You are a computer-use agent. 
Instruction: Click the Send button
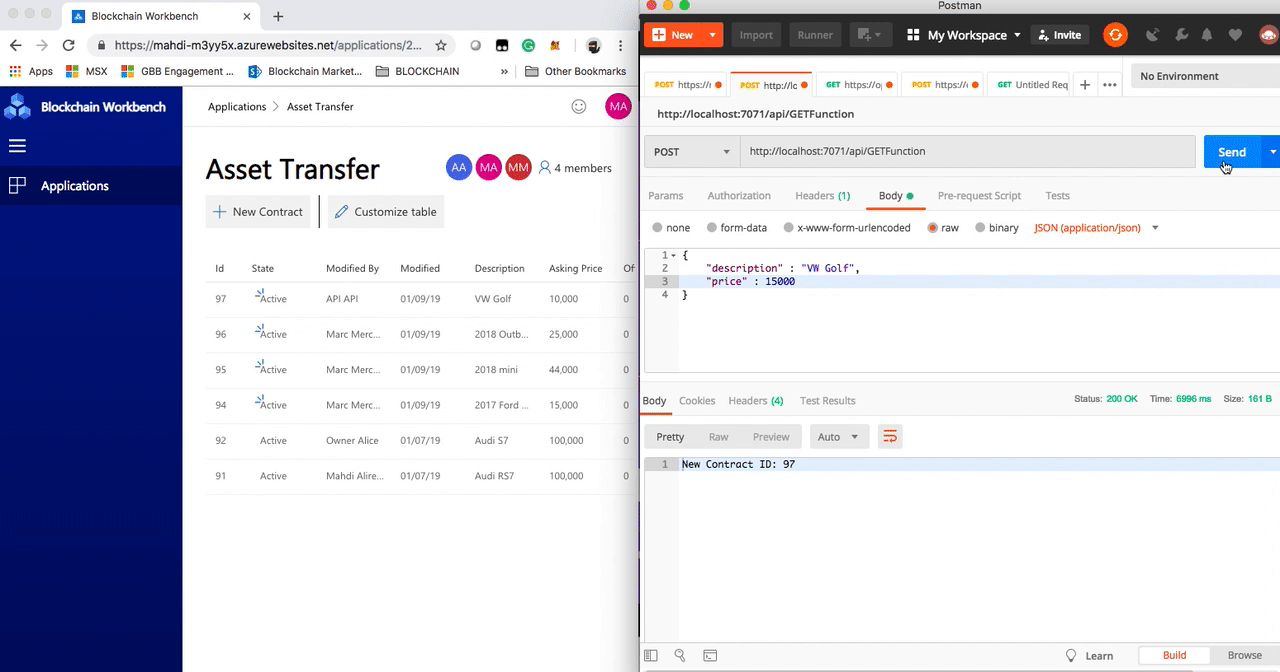tap(1233, 152)
